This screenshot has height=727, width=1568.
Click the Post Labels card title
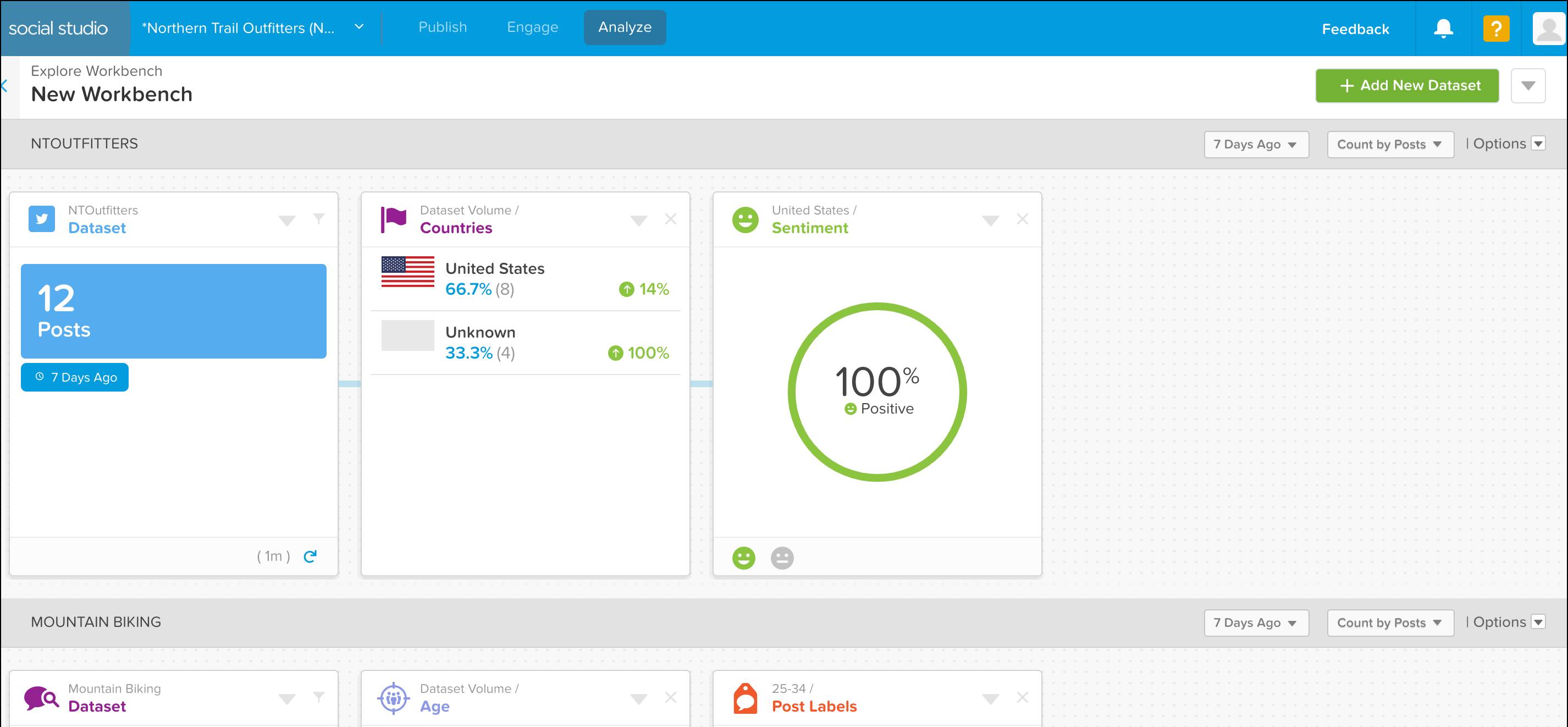[x=814, y=706]
